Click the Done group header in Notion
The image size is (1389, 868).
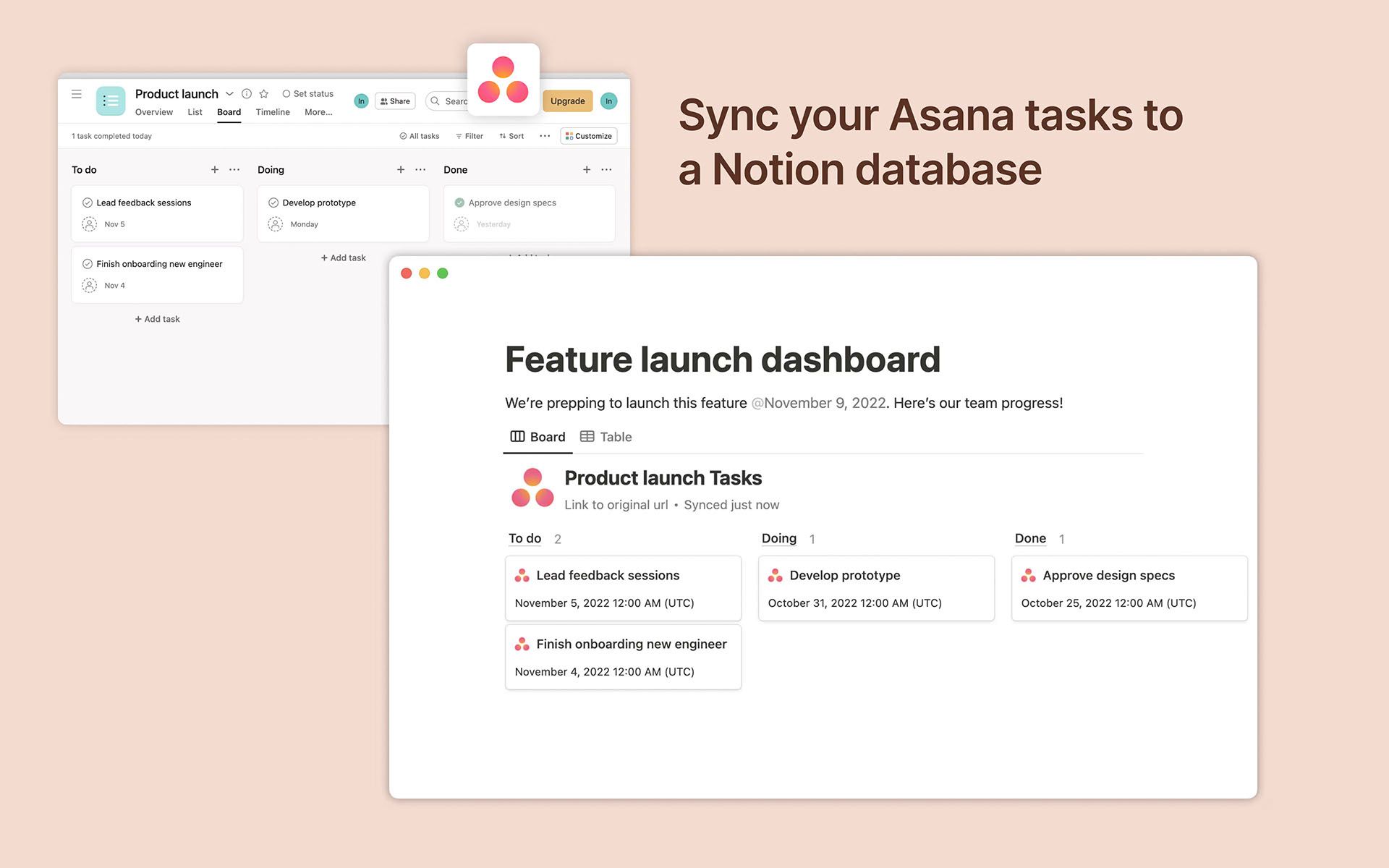[x=1030, y=539]
